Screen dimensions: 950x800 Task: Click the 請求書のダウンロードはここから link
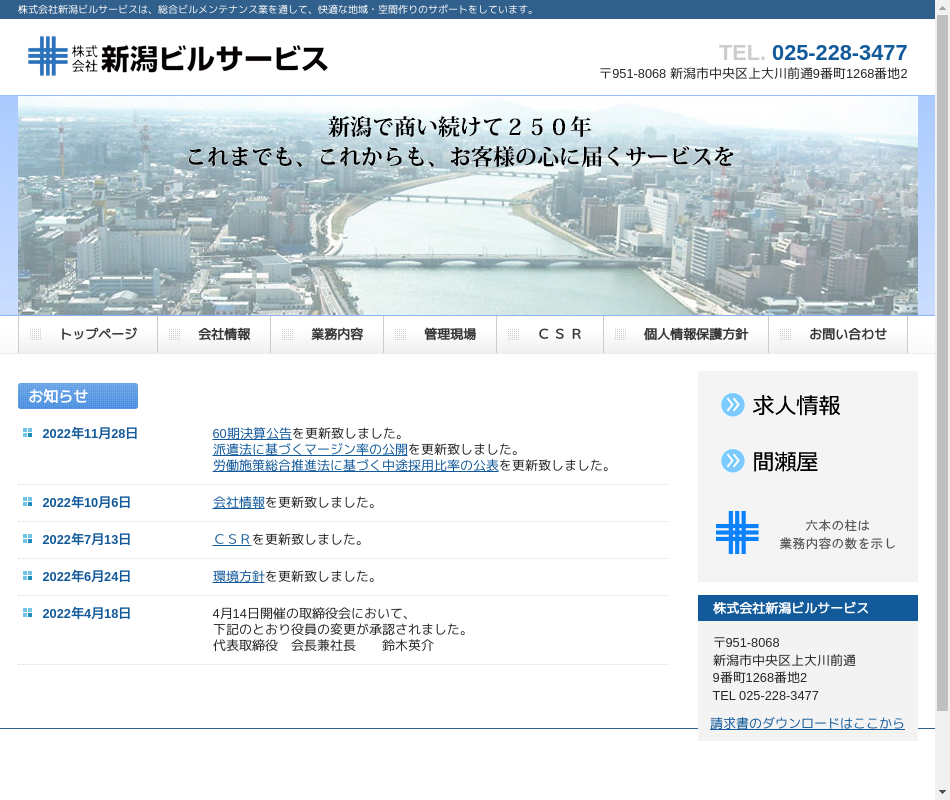click(x=807, y=723)
